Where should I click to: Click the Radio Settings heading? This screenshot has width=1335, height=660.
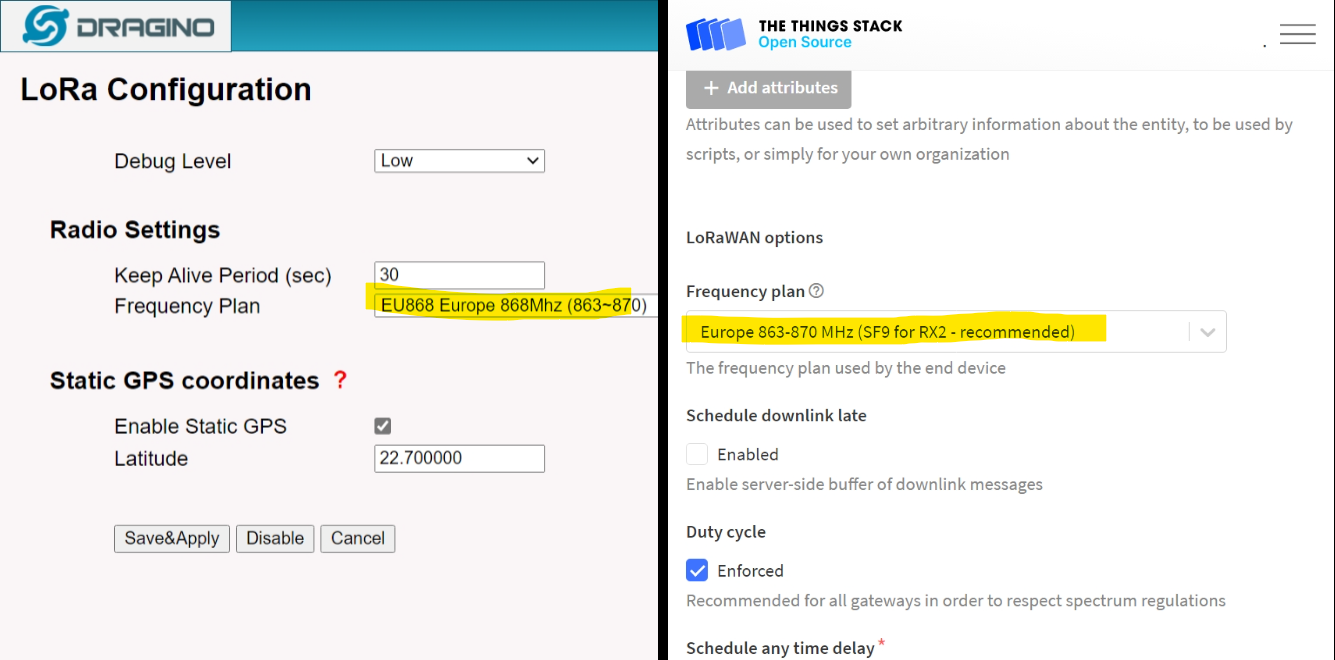(135, 230)
